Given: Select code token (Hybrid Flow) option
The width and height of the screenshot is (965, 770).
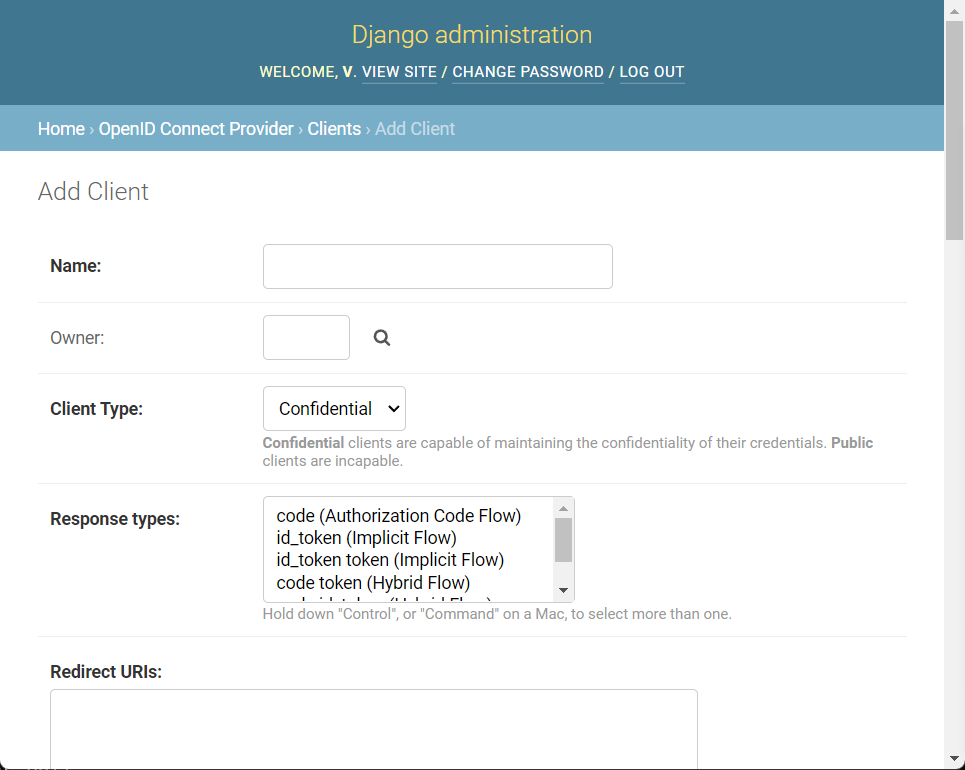Looking at the screenshot, I should point(373,583).
